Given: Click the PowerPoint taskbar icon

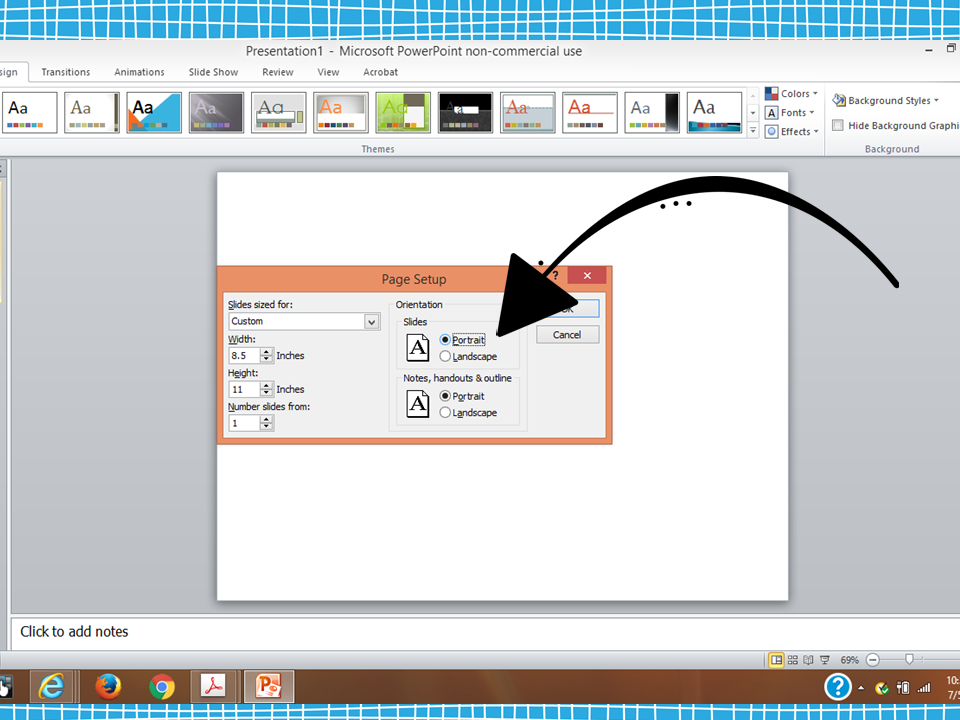Looking at the screenshot, I should tap(268, 686).
